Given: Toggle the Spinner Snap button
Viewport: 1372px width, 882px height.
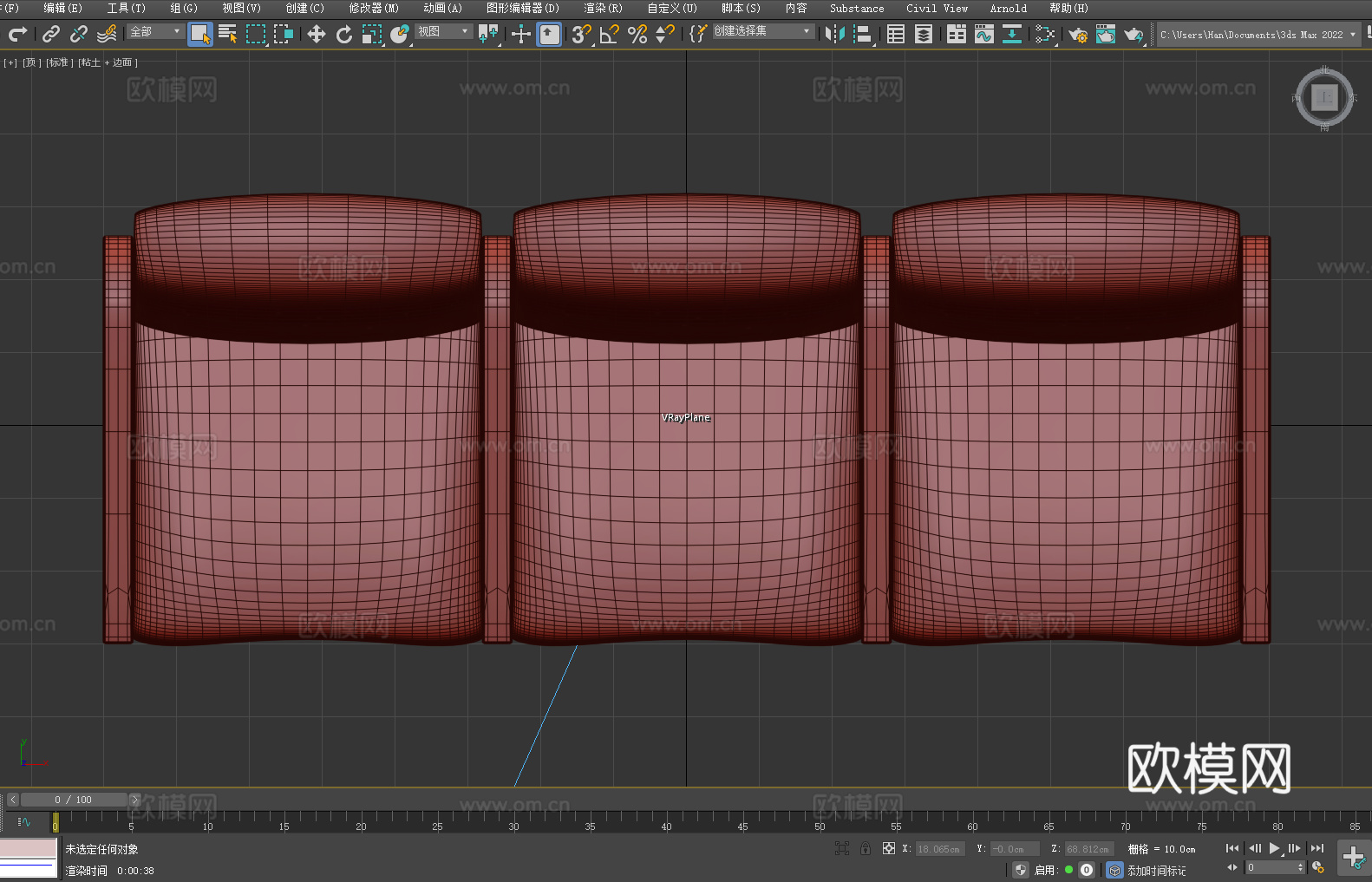Looking at the screenshot, I should point(665,34).
